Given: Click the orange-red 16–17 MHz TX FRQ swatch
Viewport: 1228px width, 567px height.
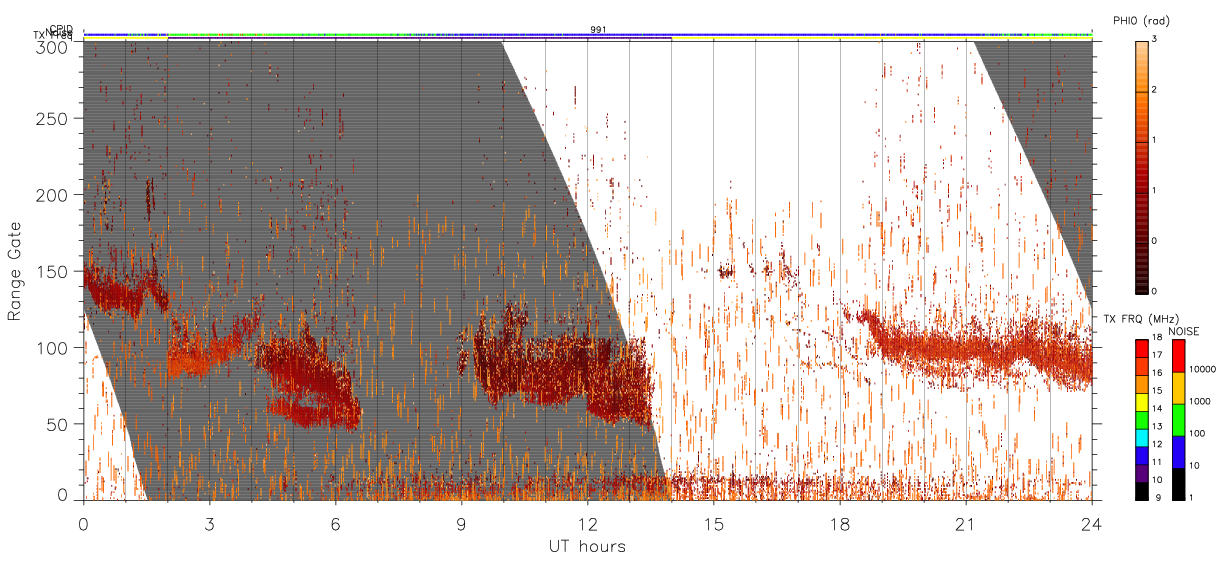Looking at the screenshot, I should [x=1141, y=366].
